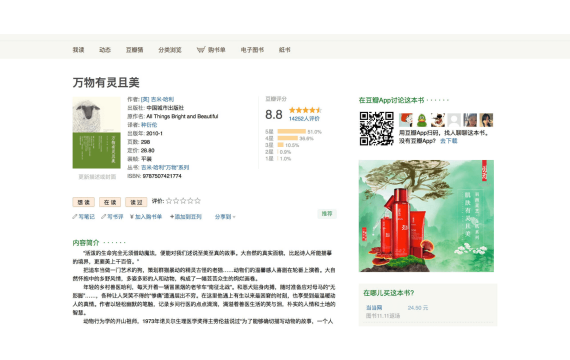Click the 在哪儿买这本书? heading
Image resolution: width=570 pixels, height=360 pixels.
coord(389,293)
